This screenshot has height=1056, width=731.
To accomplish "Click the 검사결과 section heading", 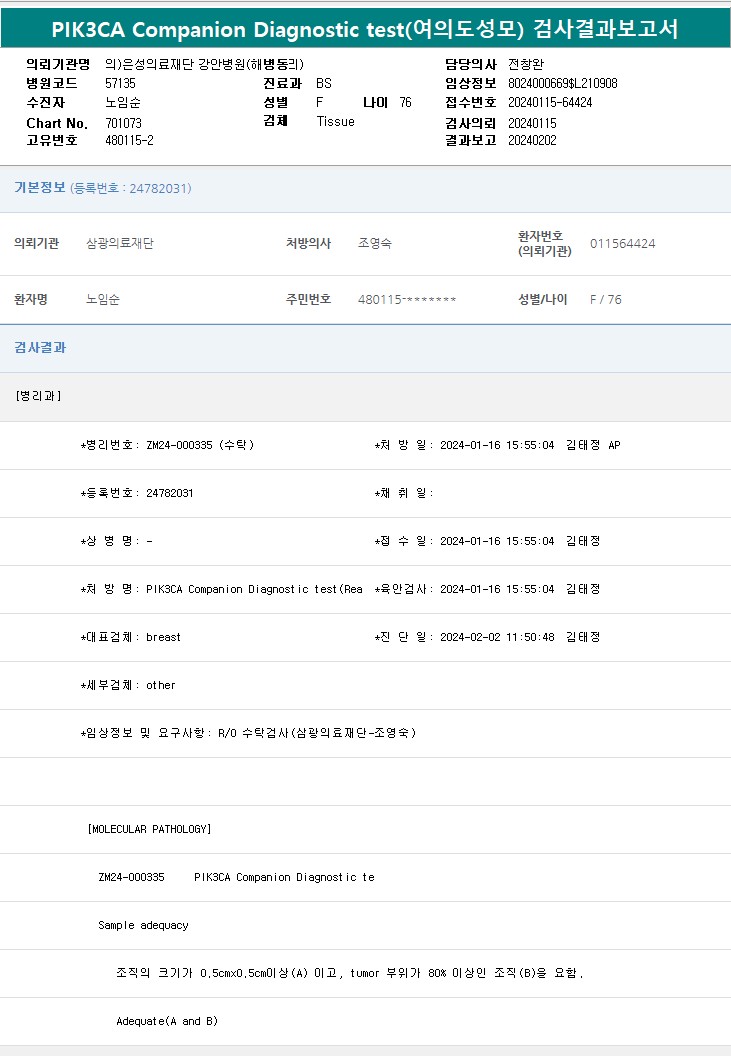I will click(40, 348).
